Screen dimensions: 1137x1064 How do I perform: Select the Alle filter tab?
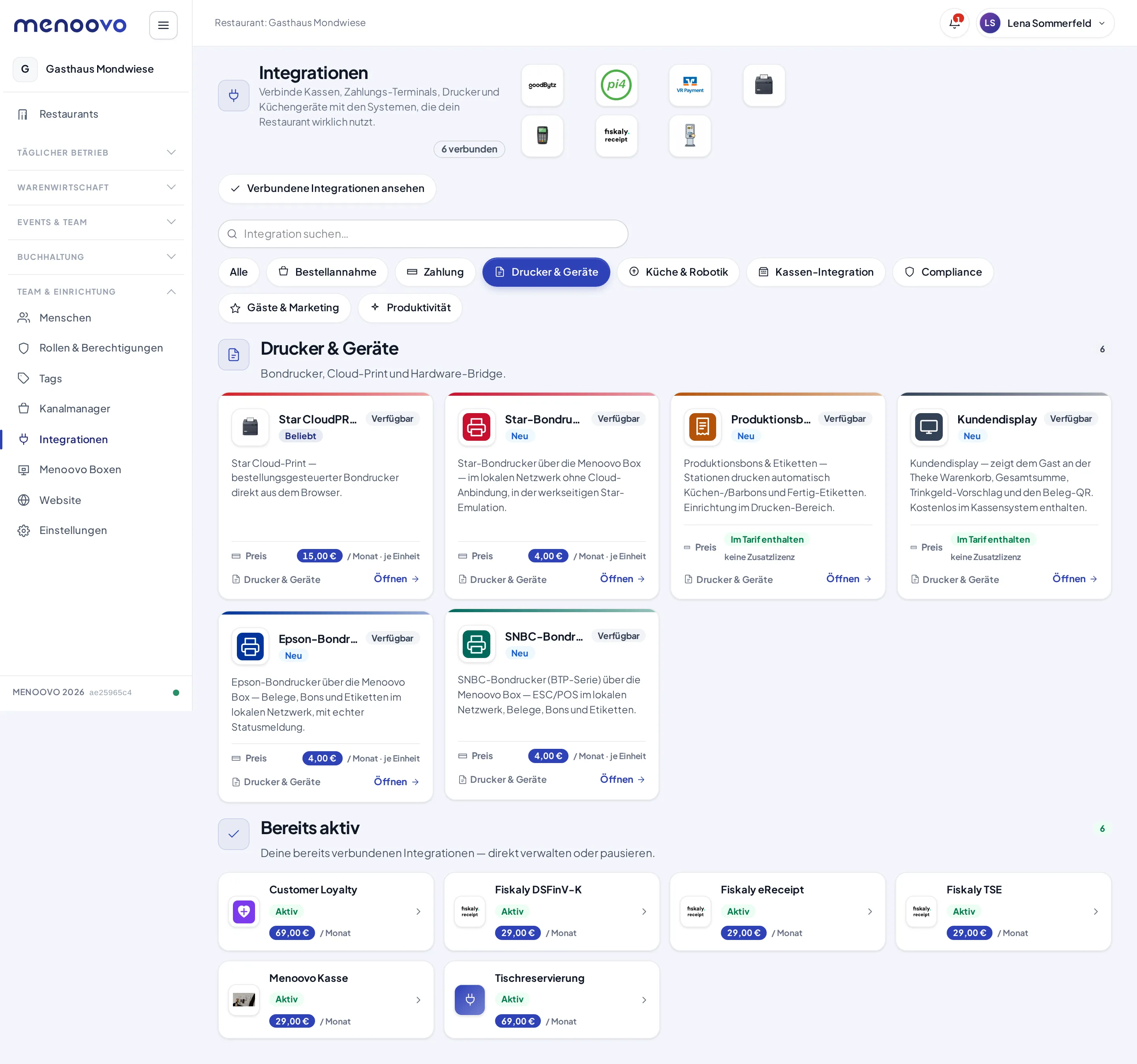tap(238, 272)
